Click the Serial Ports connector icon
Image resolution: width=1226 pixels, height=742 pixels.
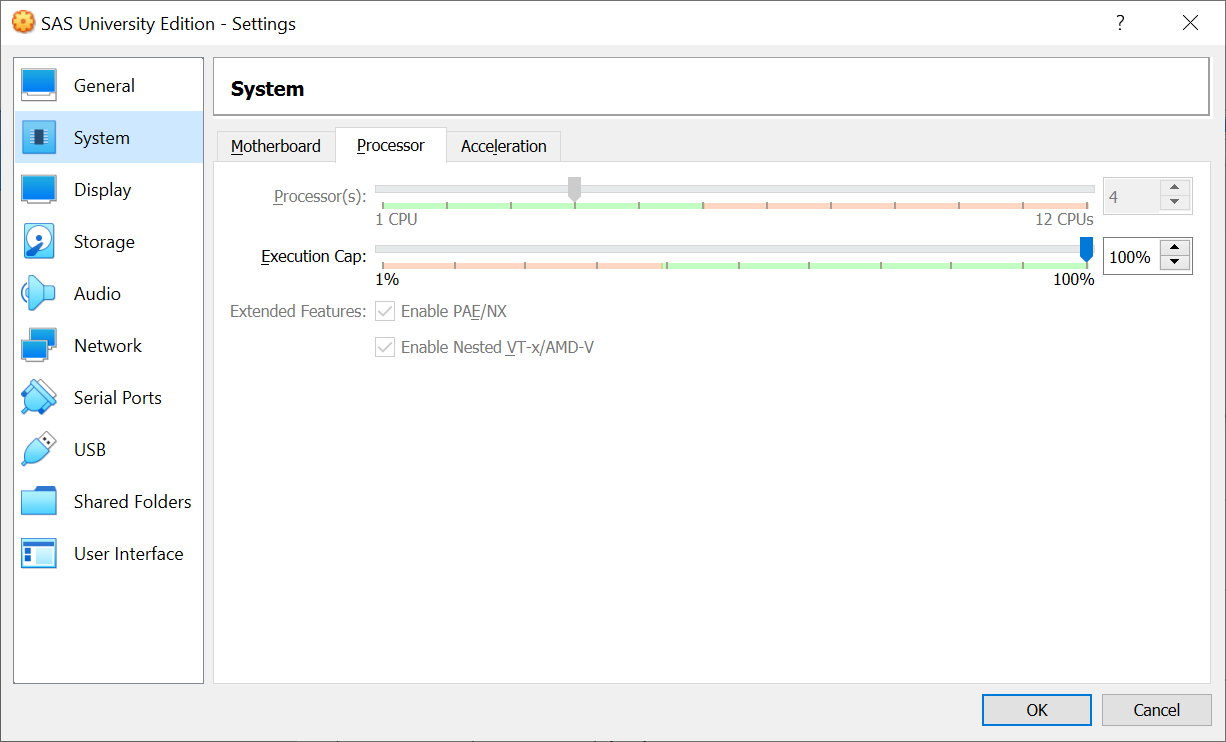coord(39,398)
